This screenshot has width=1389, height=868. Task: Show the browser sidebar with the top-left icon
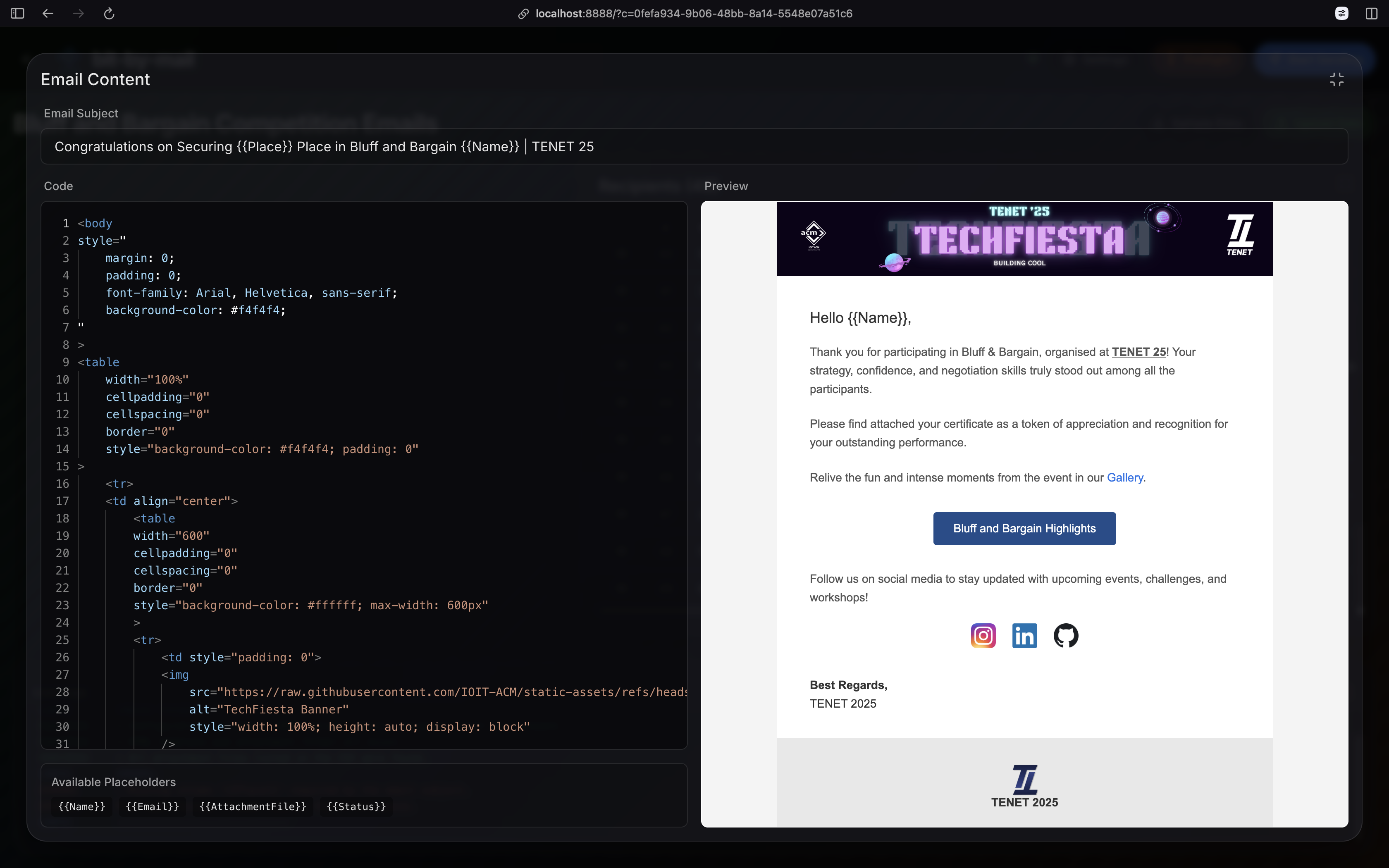click(x=17, y=13)
